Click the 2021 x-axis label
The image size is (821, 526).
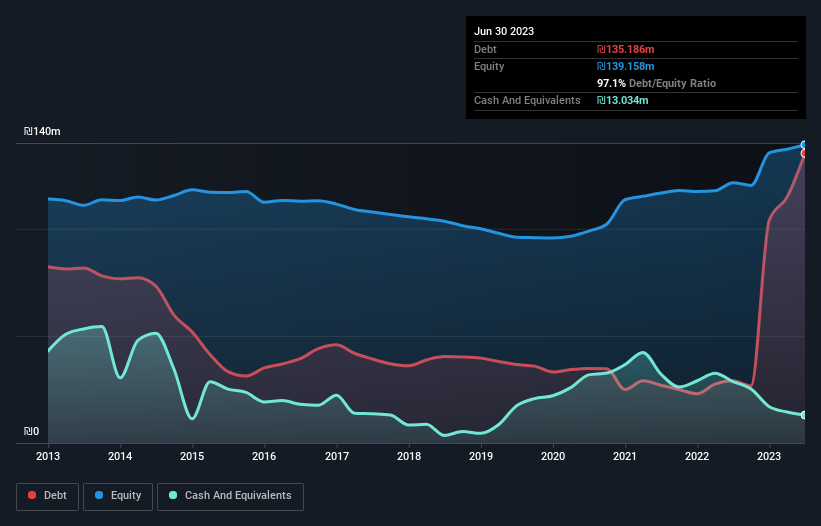625,456
